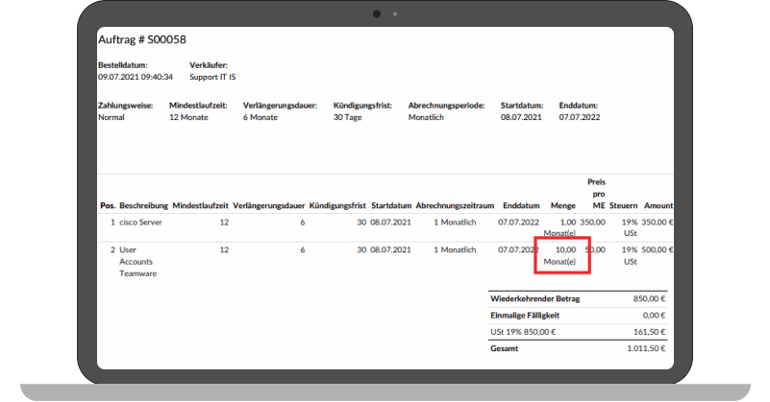Click the Abrechnungsperiode value Monatlich in the header
The height and width of the screenshot is (402, 770).
click(x=428, y=116)
